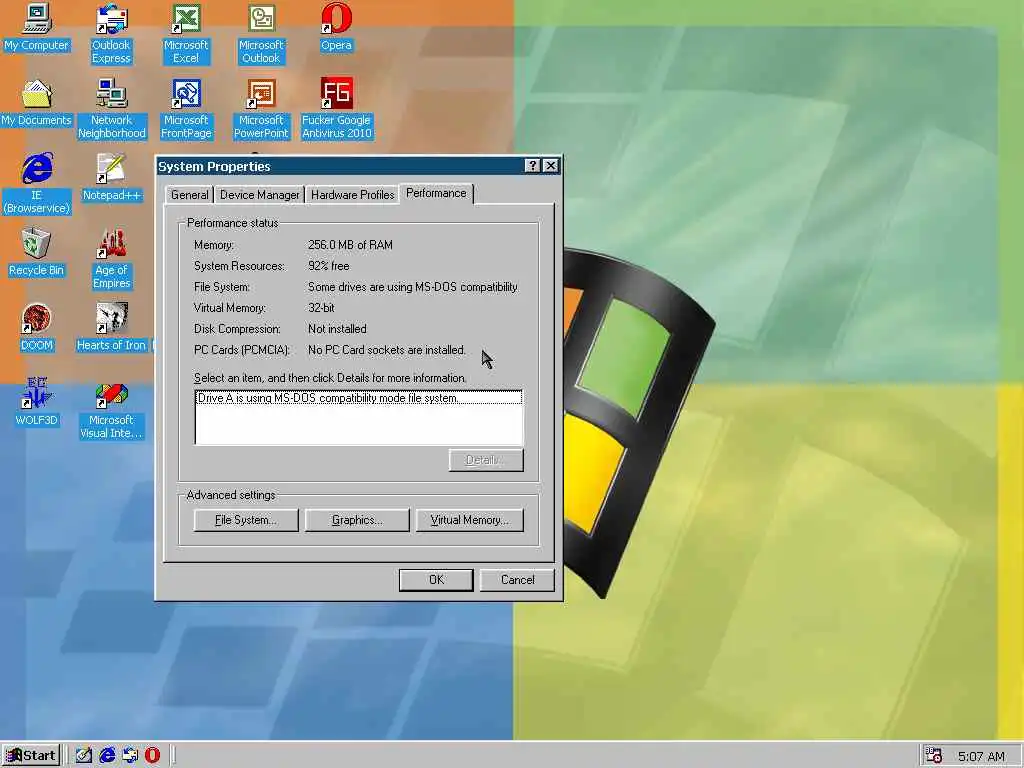
Task: Click Cancel in System Properties
Action: point(517,580)
